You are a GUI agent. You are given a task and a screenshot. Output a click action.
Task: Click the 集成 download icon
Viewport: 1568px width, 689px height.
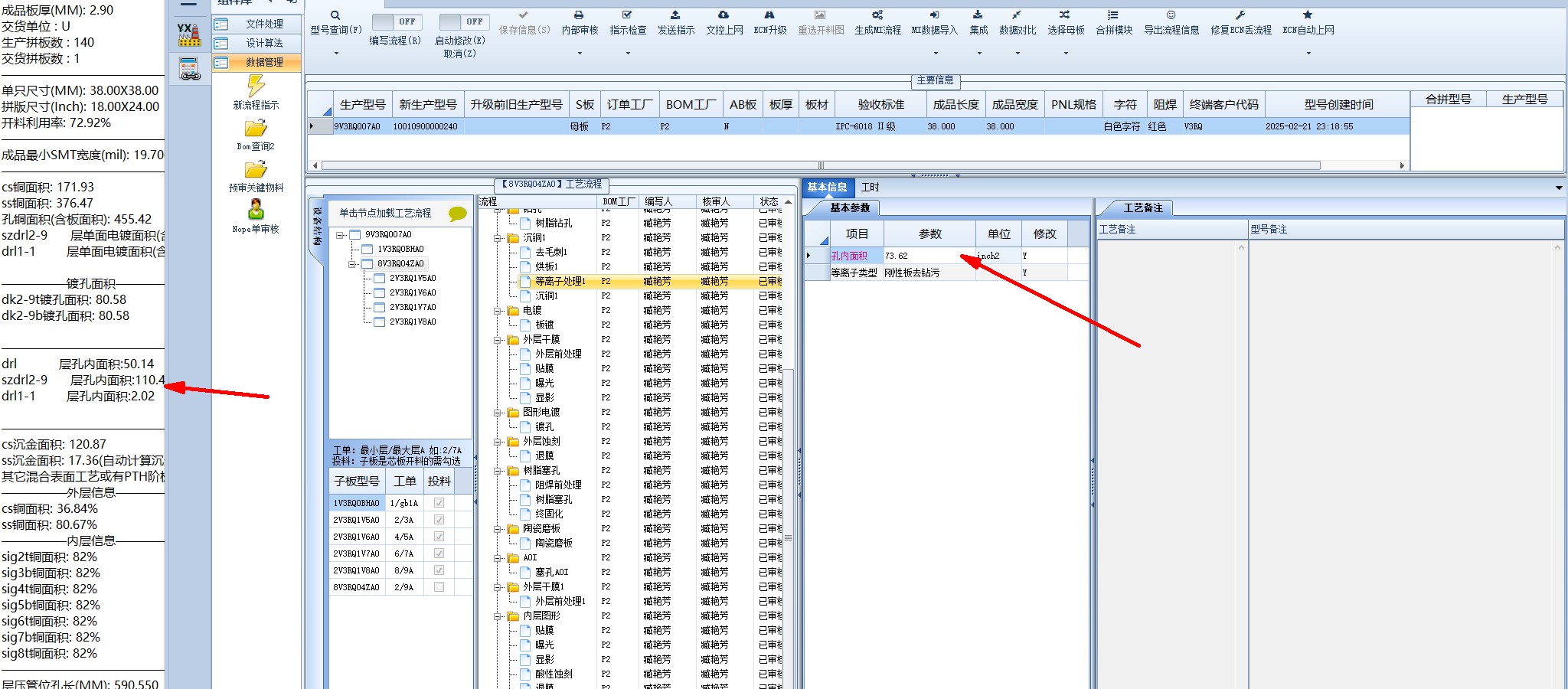tap(978, 15)
